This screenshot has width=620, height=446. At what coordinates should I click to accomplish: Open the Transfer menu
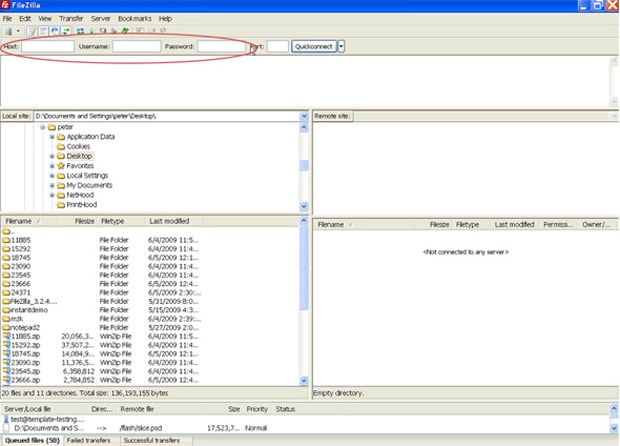point(71,18)
